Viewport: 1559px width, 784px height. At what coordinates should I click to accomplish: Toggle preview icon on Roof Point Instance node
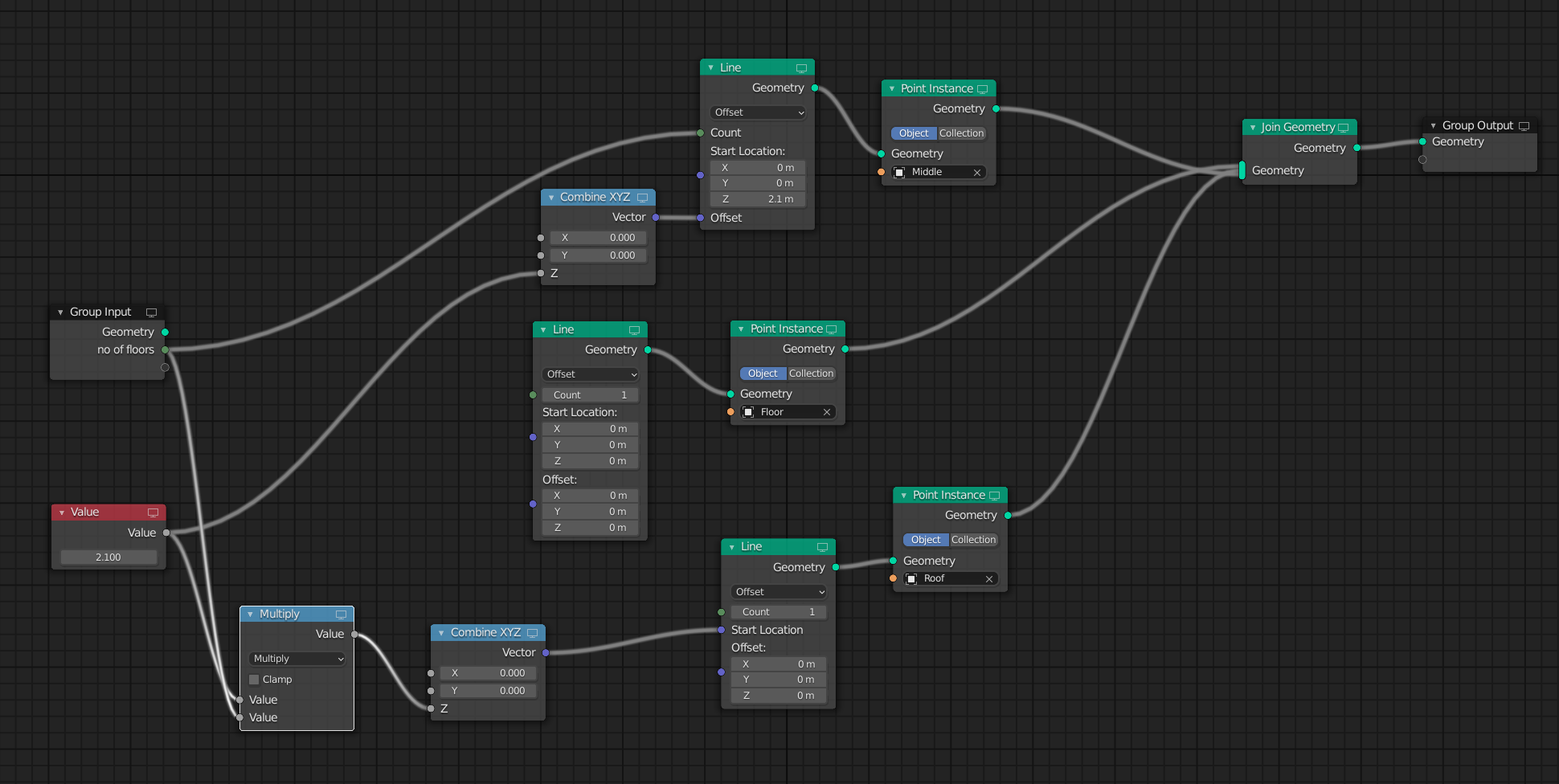pyautogui.click(x=994, y=496)
